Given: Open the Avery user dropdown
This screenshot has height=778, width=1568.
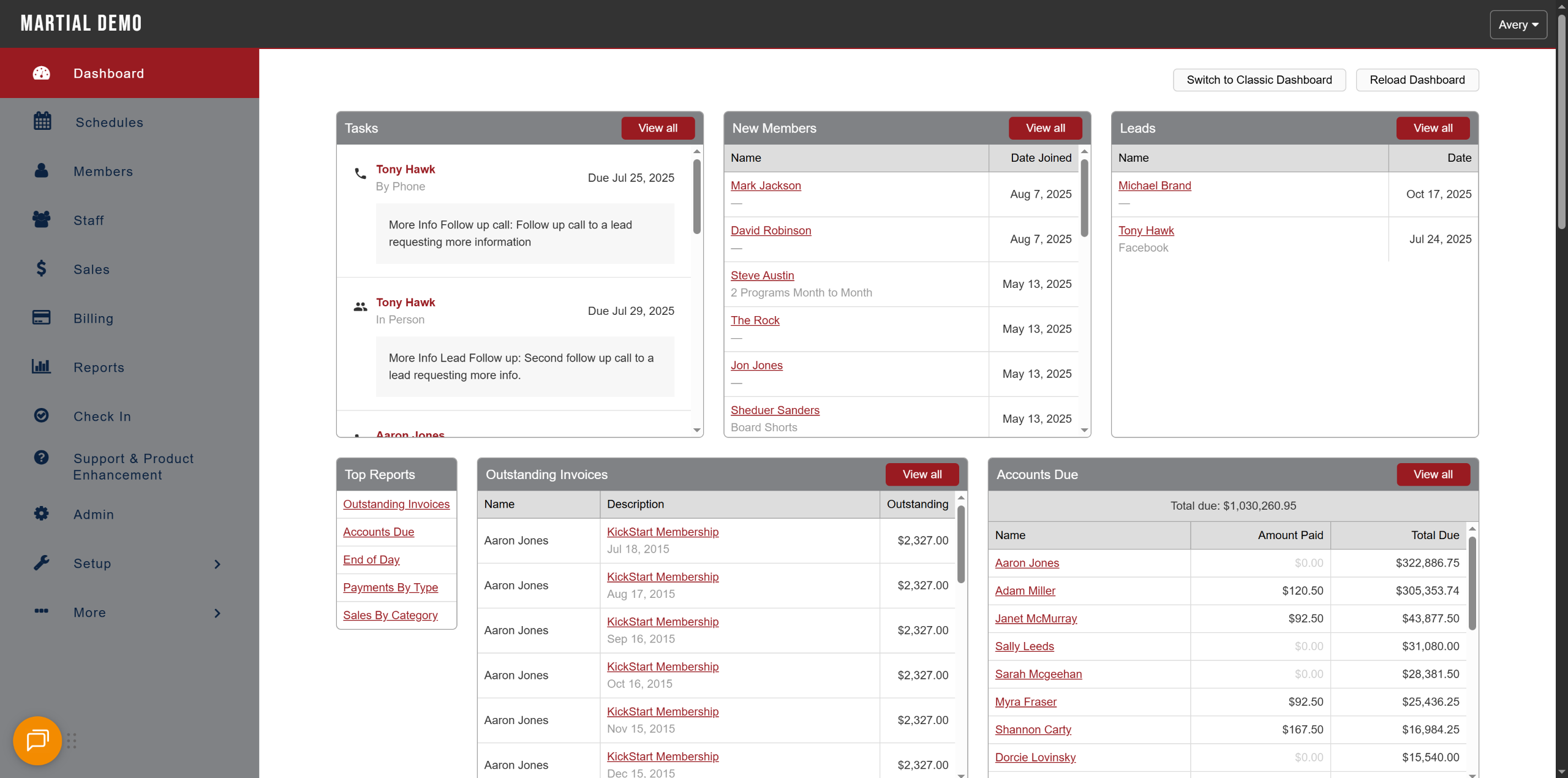Looking at the screenshot, I should click(x=1518, y=25).
